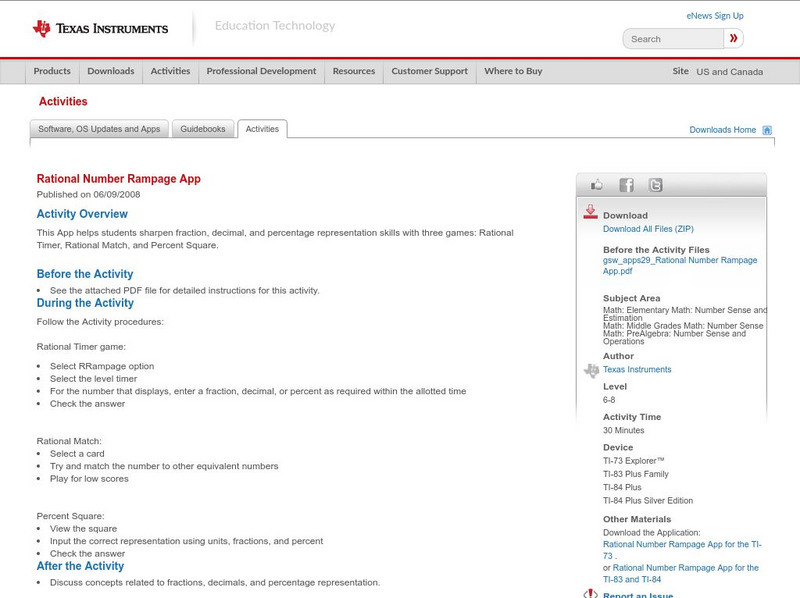Open the Products menu
Viewport: 800px width, 598px height.
point(52,72)
